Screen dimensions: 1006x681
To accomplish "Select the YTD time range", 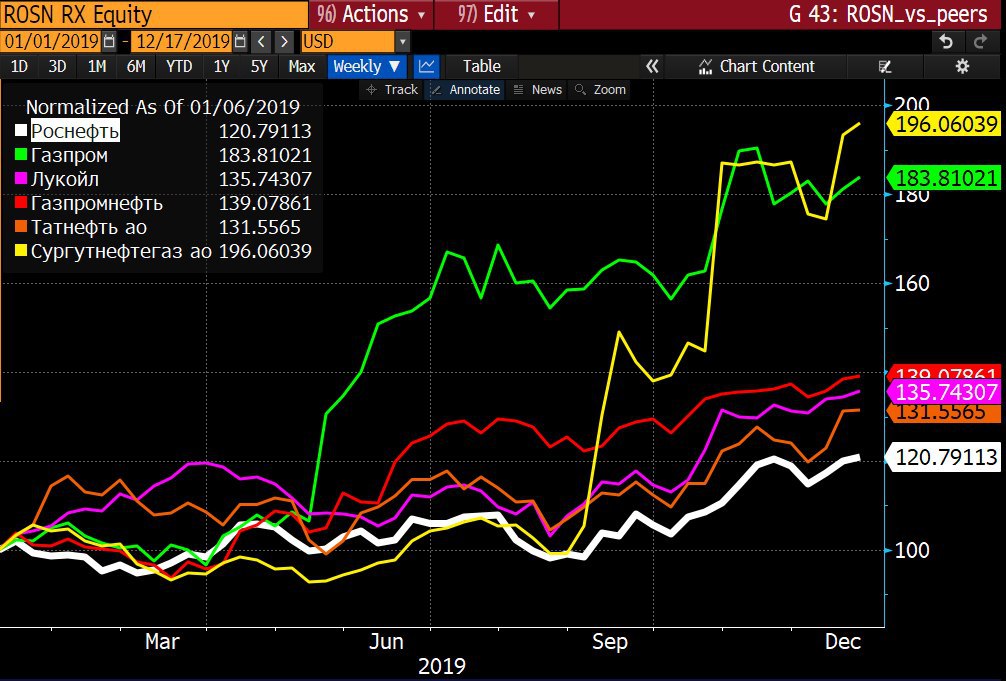I will (x=179, y=66).
